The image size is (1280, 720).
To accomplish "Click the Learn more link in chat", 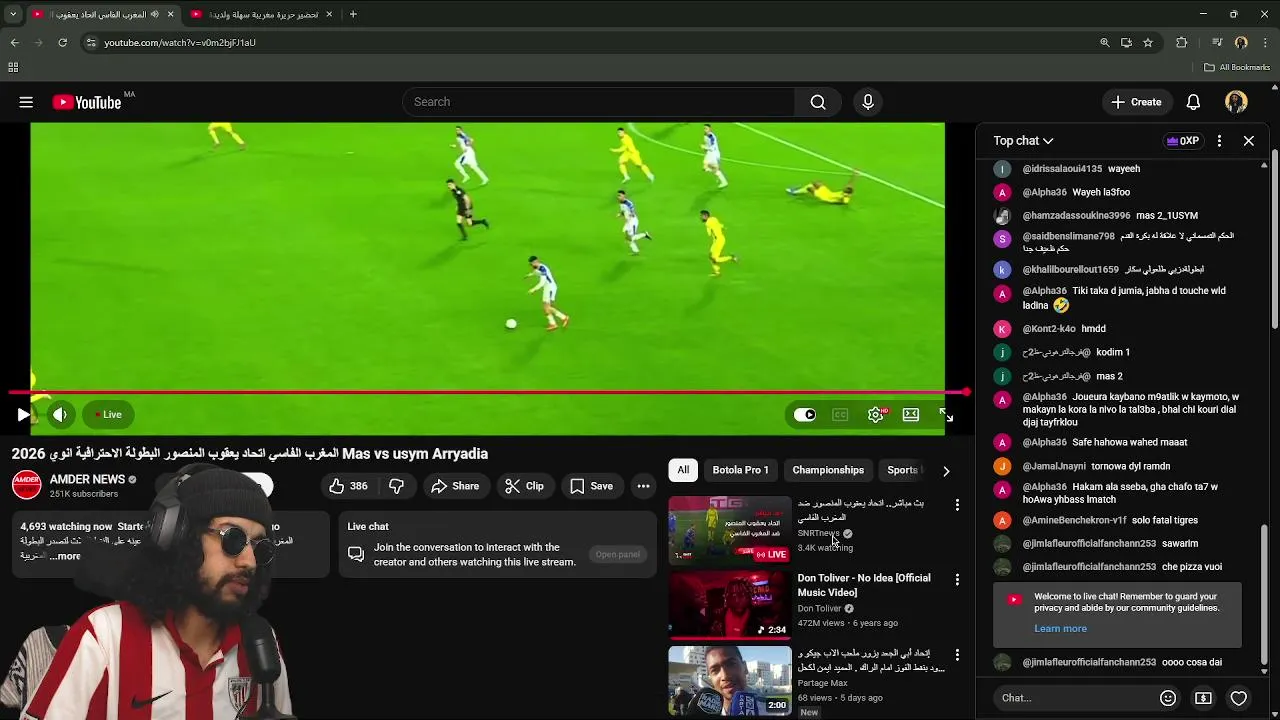I will pyautogui.click(x=1060, y=629).
